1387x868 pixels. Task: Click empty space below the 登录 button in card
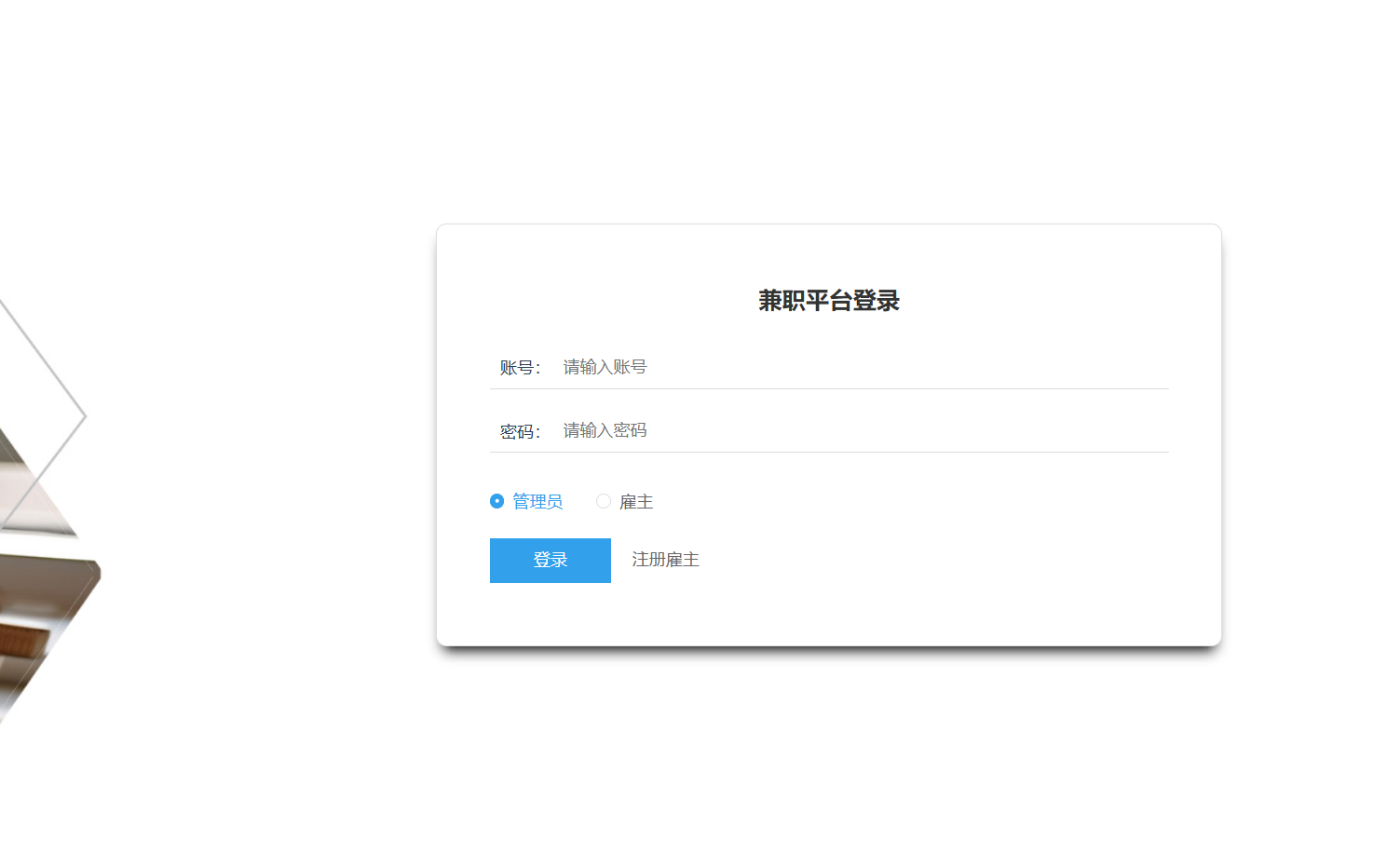click(551, 614)
